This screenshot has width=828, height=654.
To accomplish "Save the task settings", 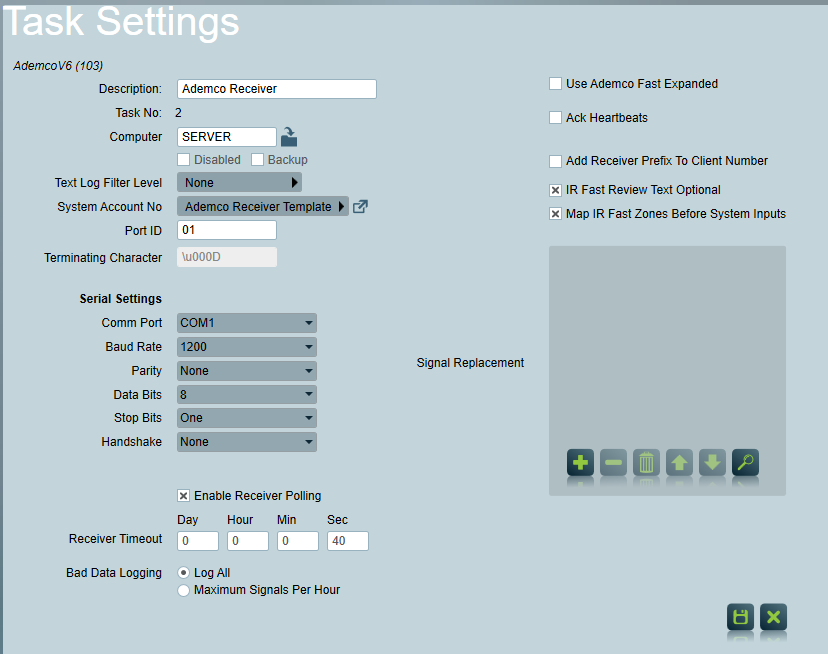I will click(x=740, y=617).
